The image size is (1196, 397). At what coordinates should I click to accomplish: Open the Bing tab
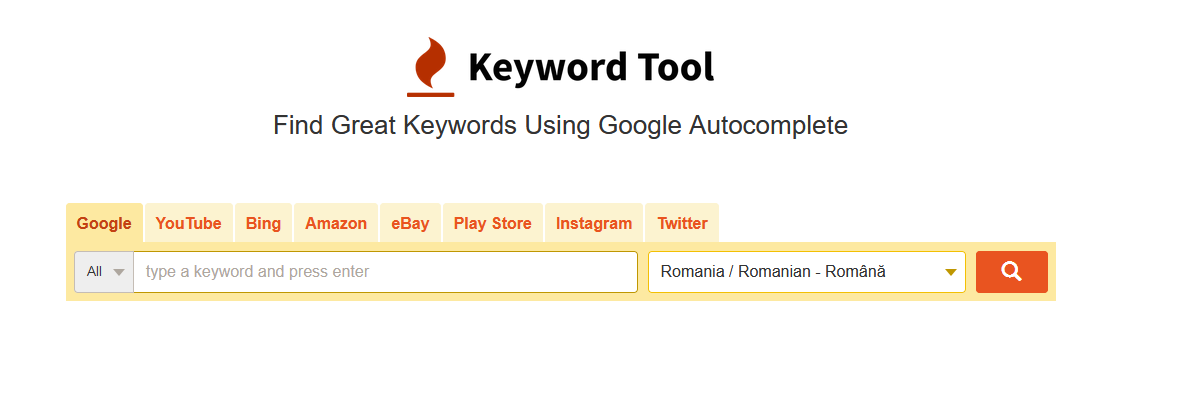pos(263,224)
